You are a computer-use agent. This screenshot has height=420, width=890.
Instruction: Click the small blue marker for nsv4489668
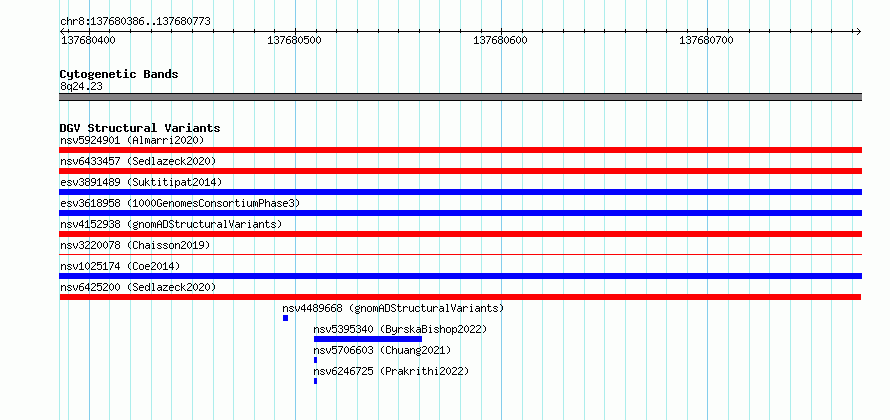tap(286, 318)
